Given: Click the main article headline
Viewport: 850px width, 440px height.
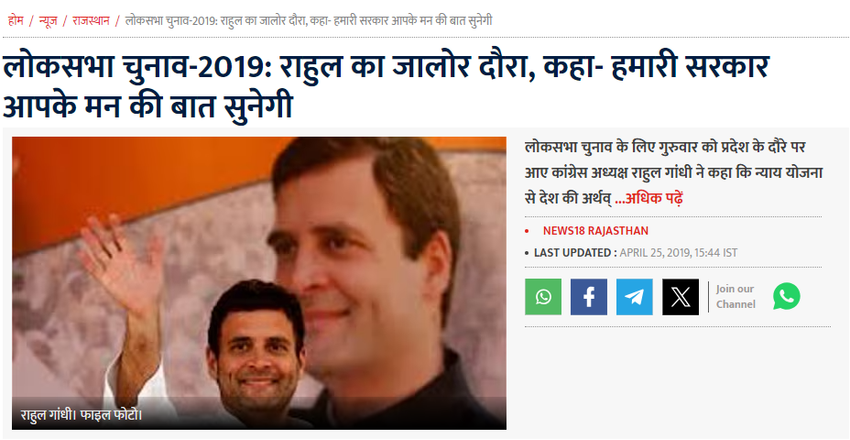Looking at the screenshot, I should point(385,87).
